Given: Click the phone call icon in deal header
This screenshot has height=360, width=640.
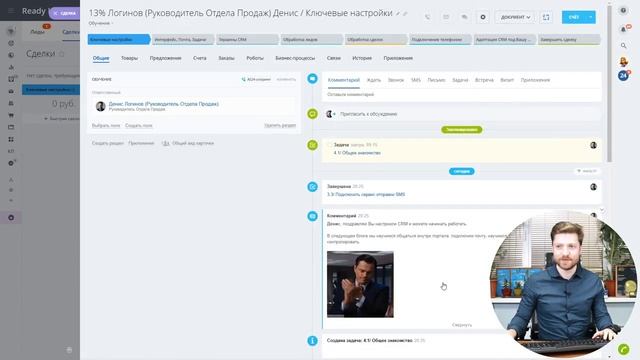Looking at the screenshot, I should point(427,17).
